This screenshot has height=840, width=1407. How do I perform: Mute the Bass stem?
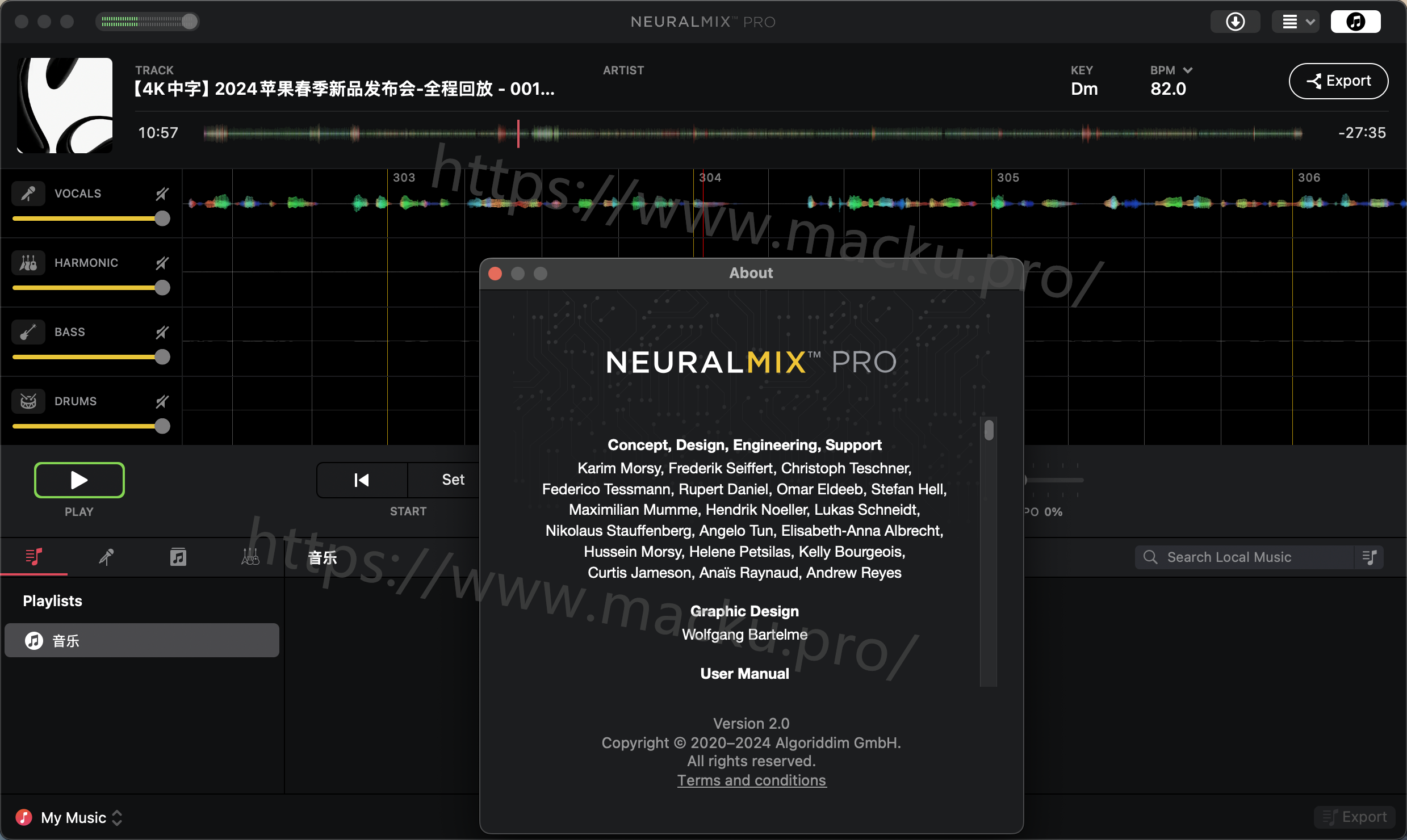[162, 332]
